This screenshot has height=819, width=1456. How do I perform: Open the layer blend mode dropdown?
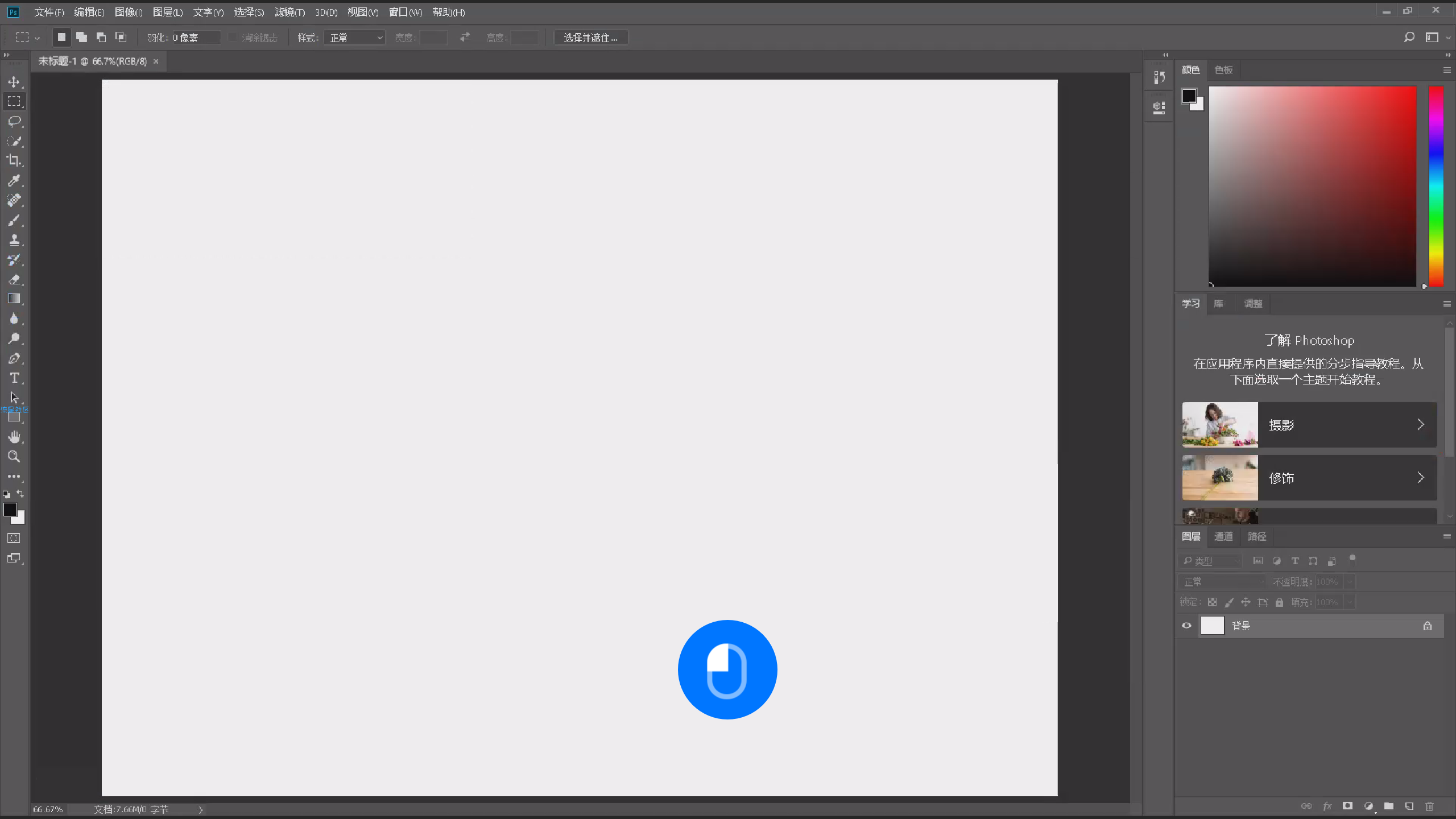pyautogui.click(x=1223, y=582)
